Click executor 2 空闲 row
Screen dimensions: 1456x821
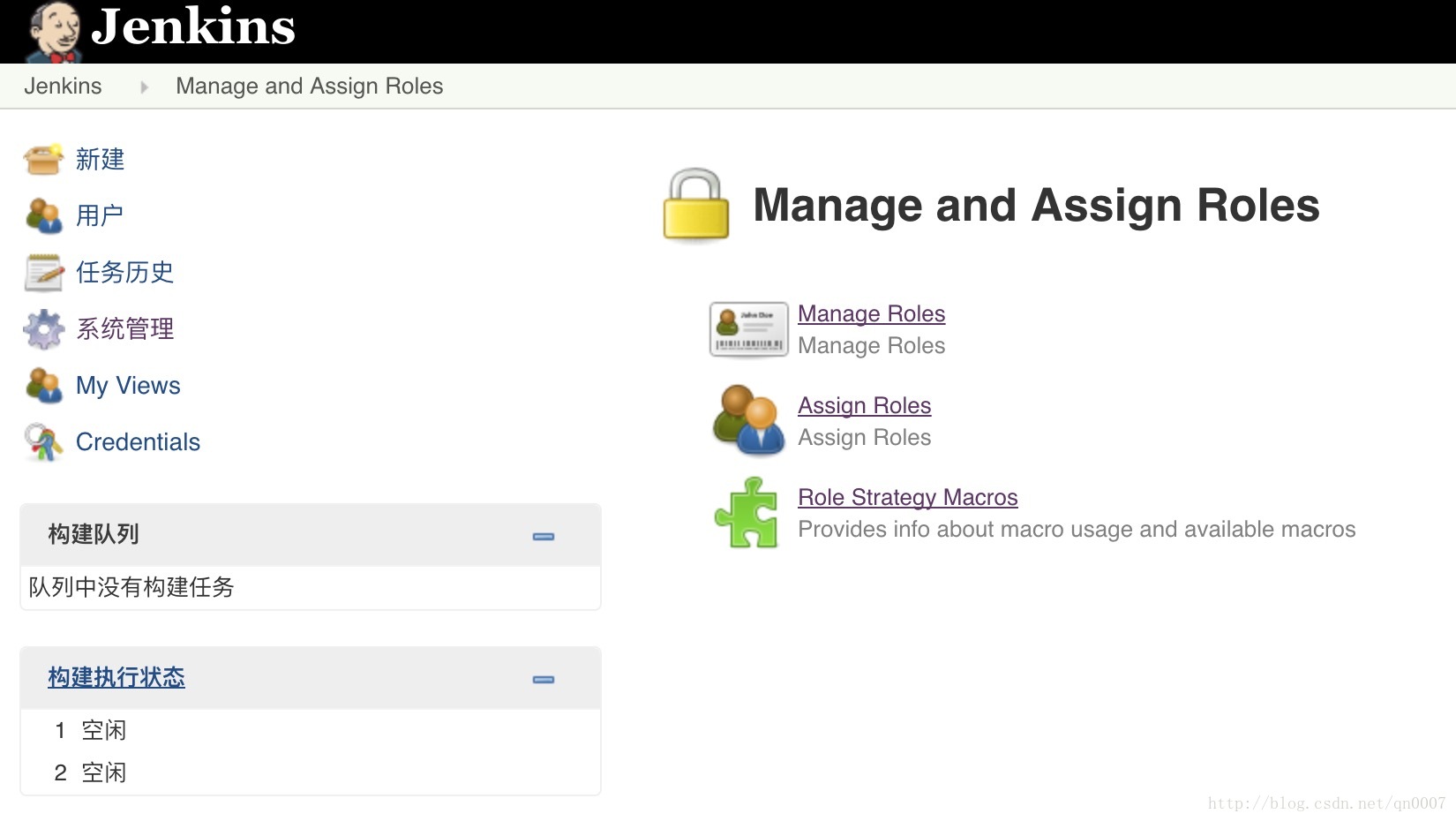pos(310,772)
